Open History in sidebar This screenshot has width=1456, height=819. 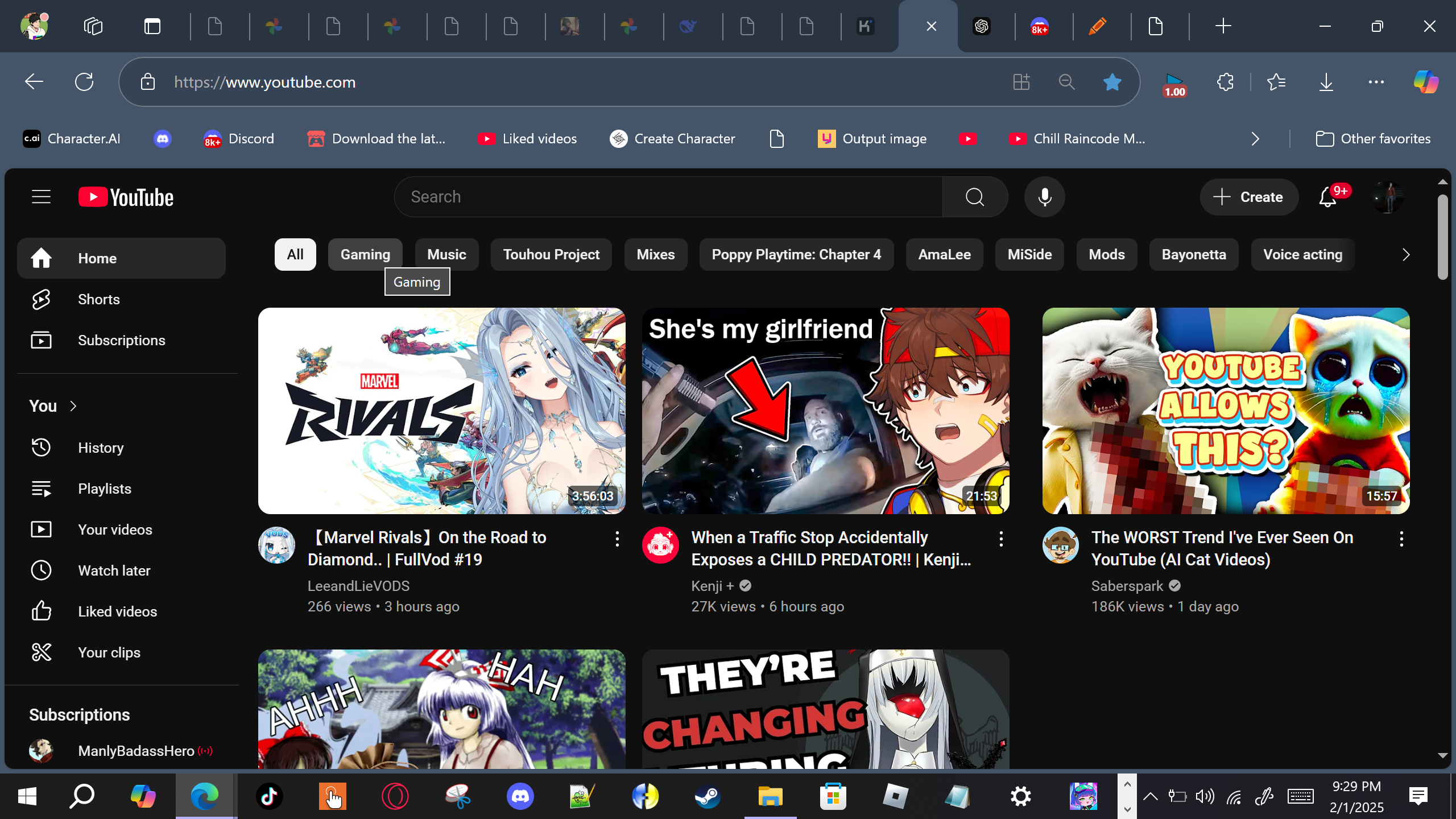click(x=101, y=448)
